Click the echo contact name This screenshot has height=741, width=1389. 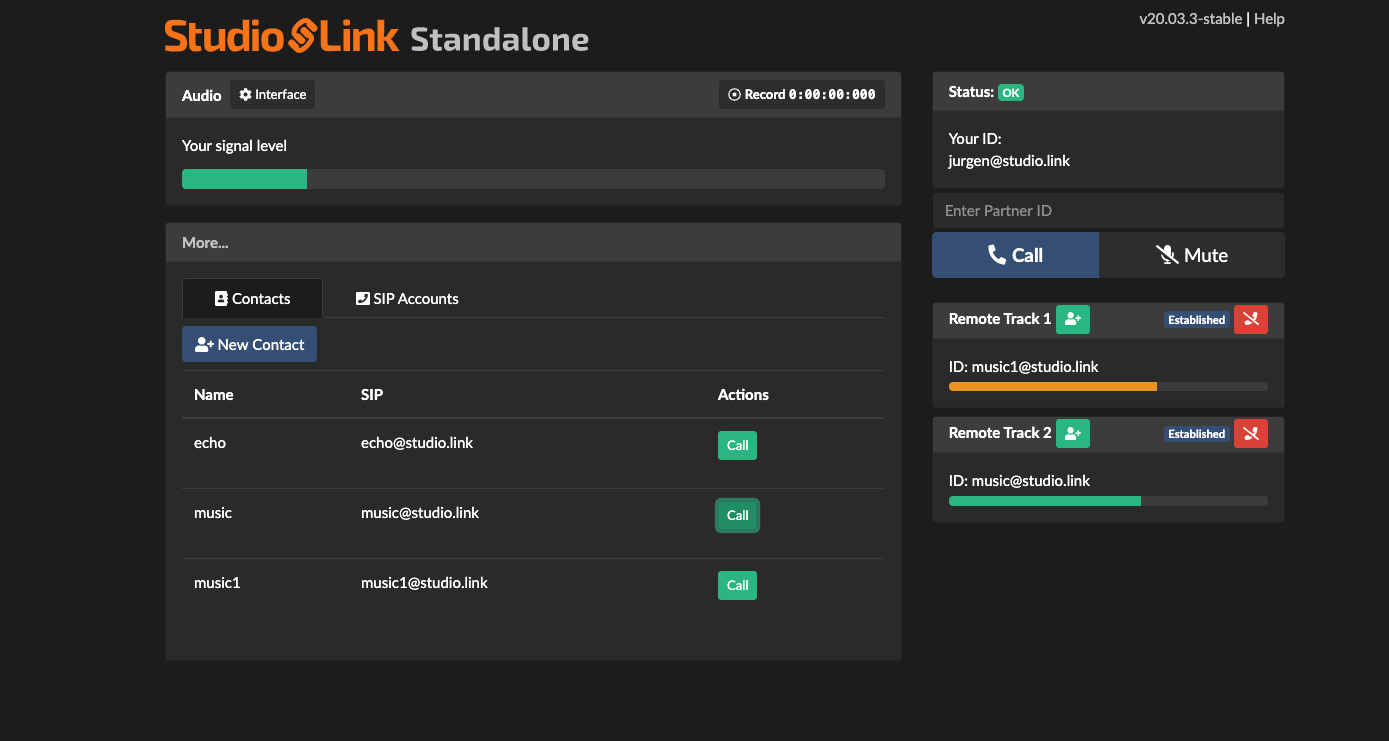click(210, 443)
